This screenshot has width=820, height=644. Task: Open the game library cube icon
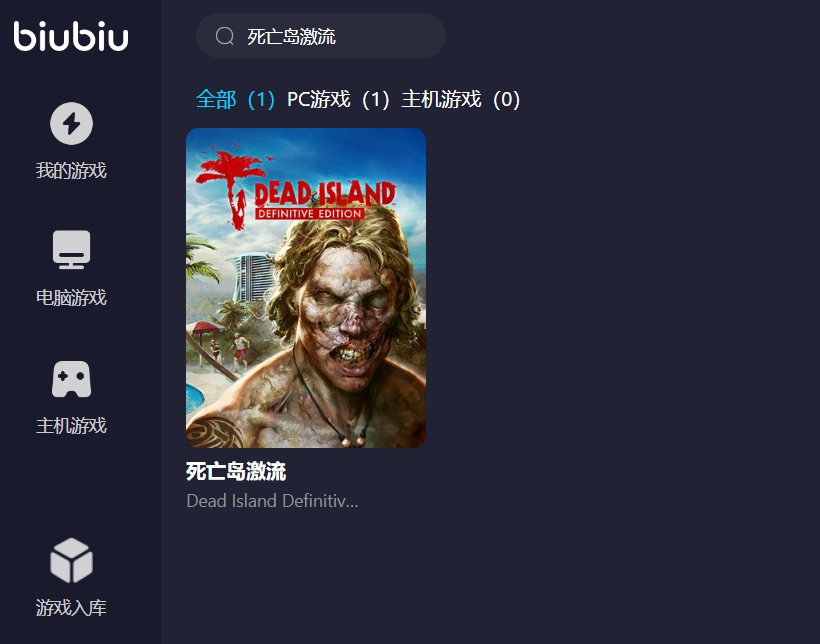click(x=71, y=560)
